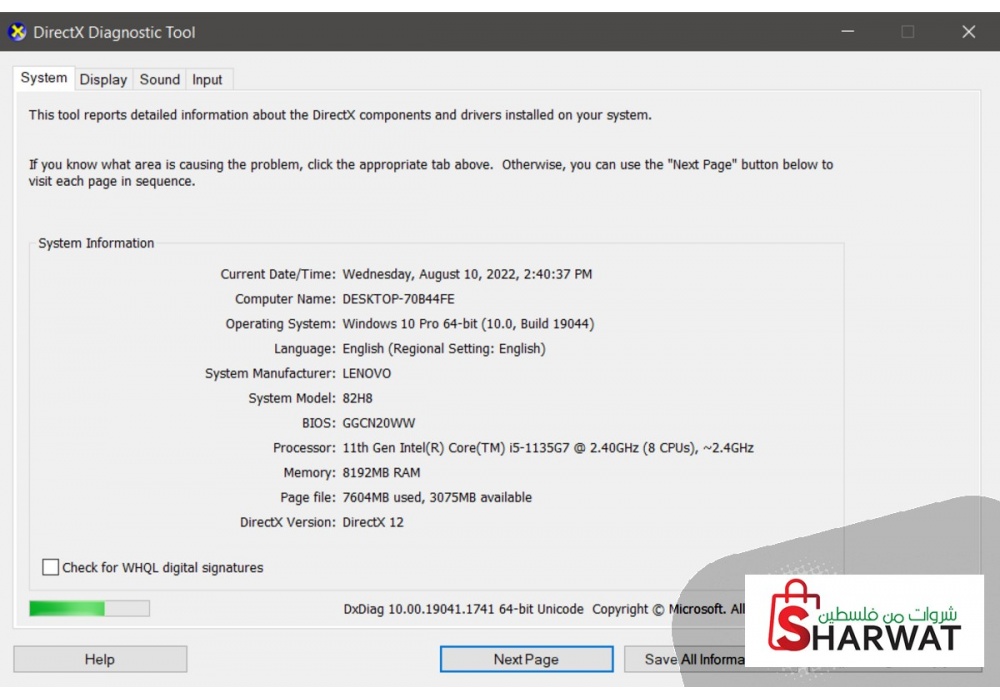Screen dimensions: 1000x700
Task: Minimize the DirectX Diagnostic Tool window
Action: [x=848, y=32]
